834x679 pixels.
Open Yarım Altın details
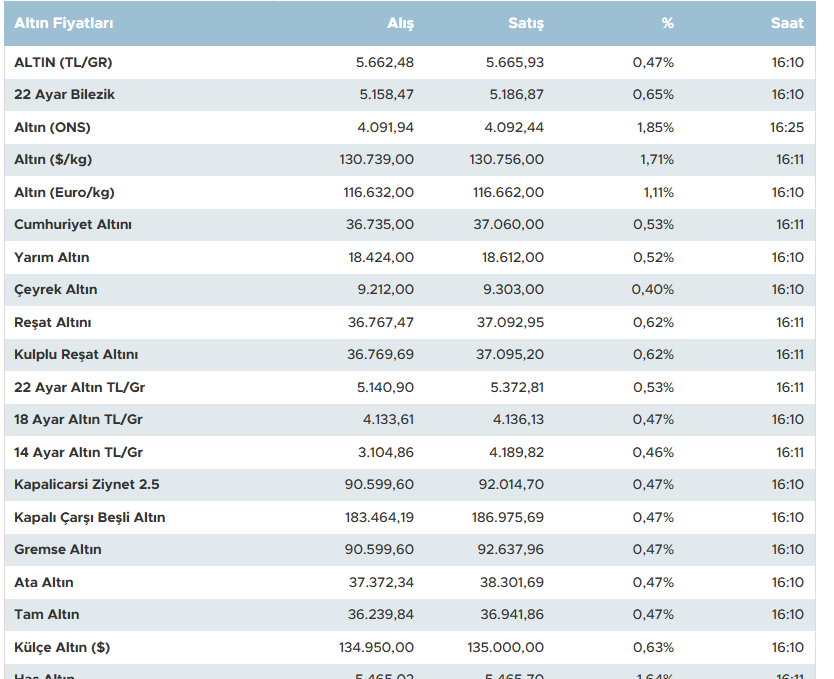click(52, 257)
